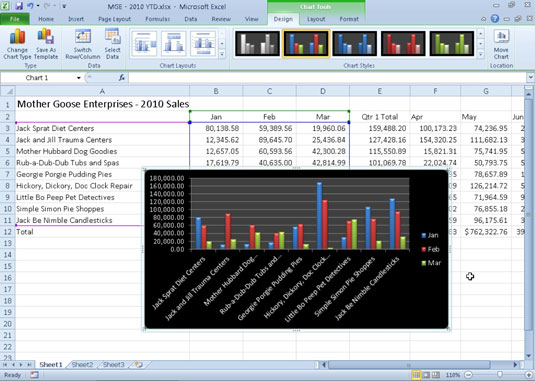
Task: Click cell B3 value 80,138.58
Action: coord(216,128)
